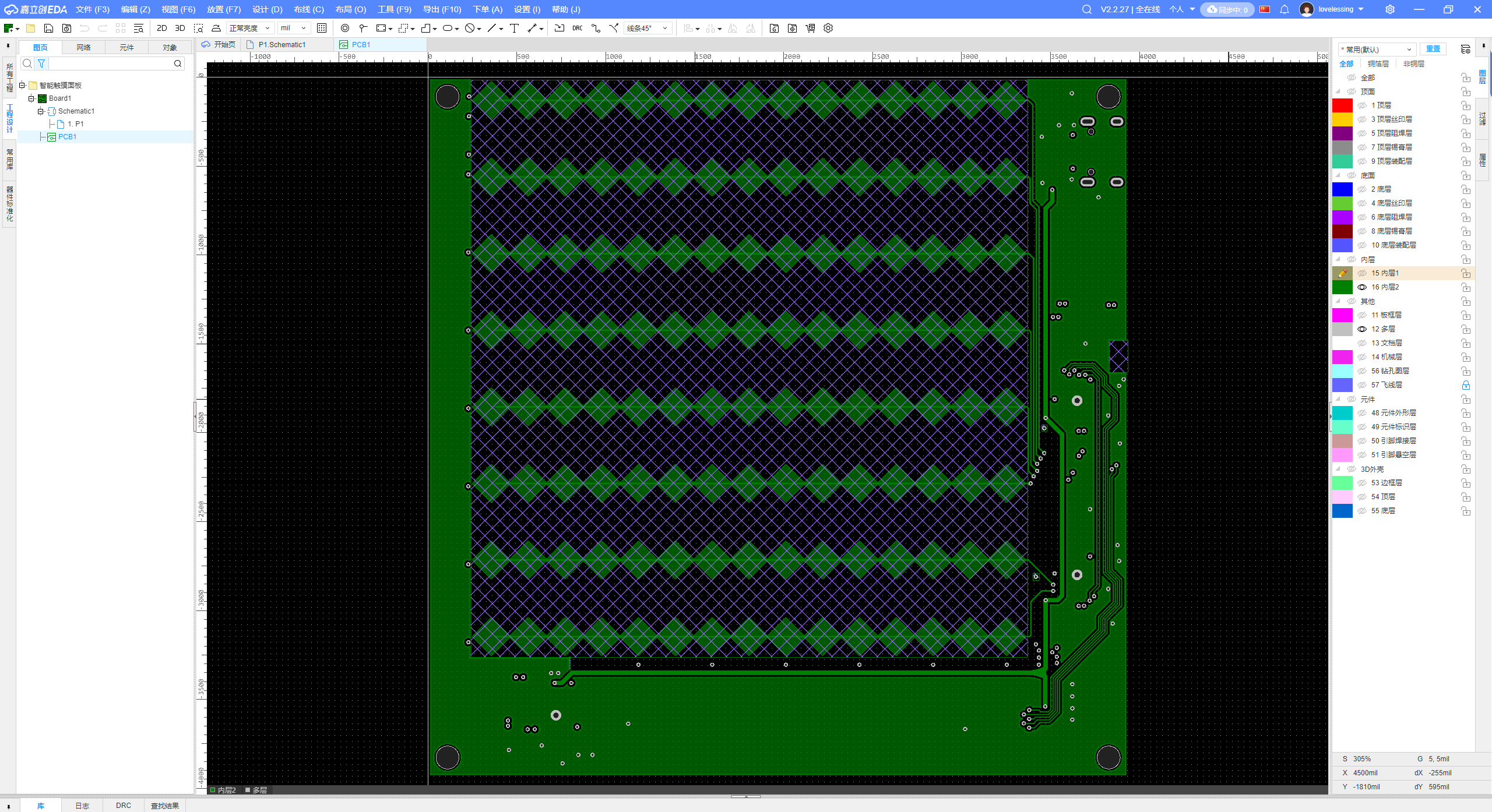Screen dimensions: 1492x812
Task: Click the save file icon
Action: [x=49, y=28]
